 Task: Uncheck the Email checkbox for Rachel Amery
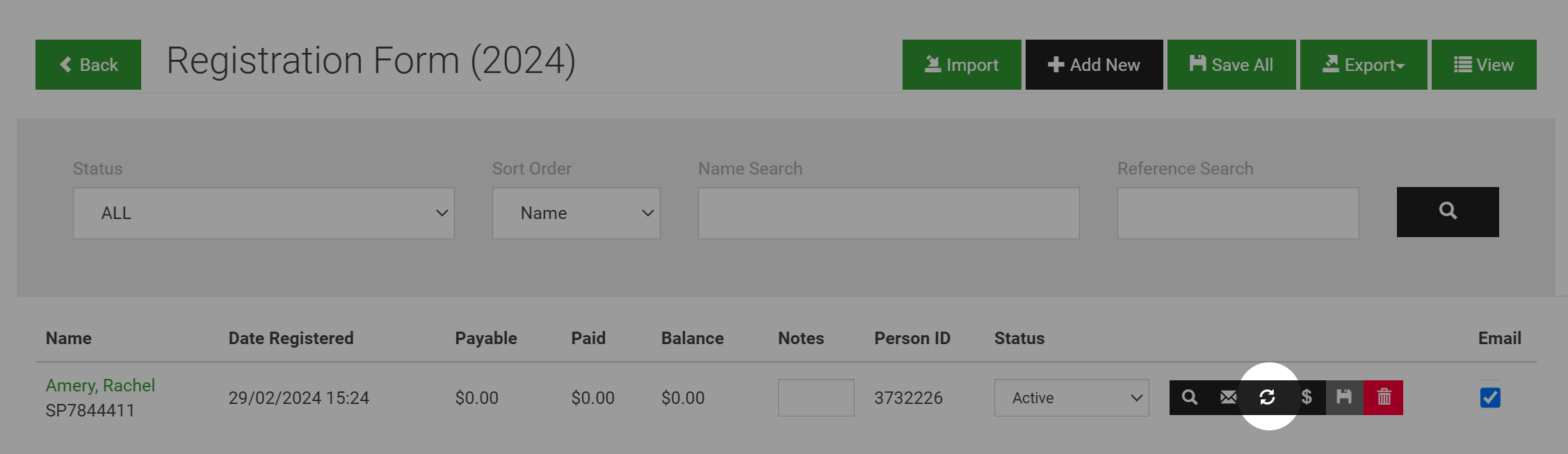pyautogui.click(x=1490, y=398)
